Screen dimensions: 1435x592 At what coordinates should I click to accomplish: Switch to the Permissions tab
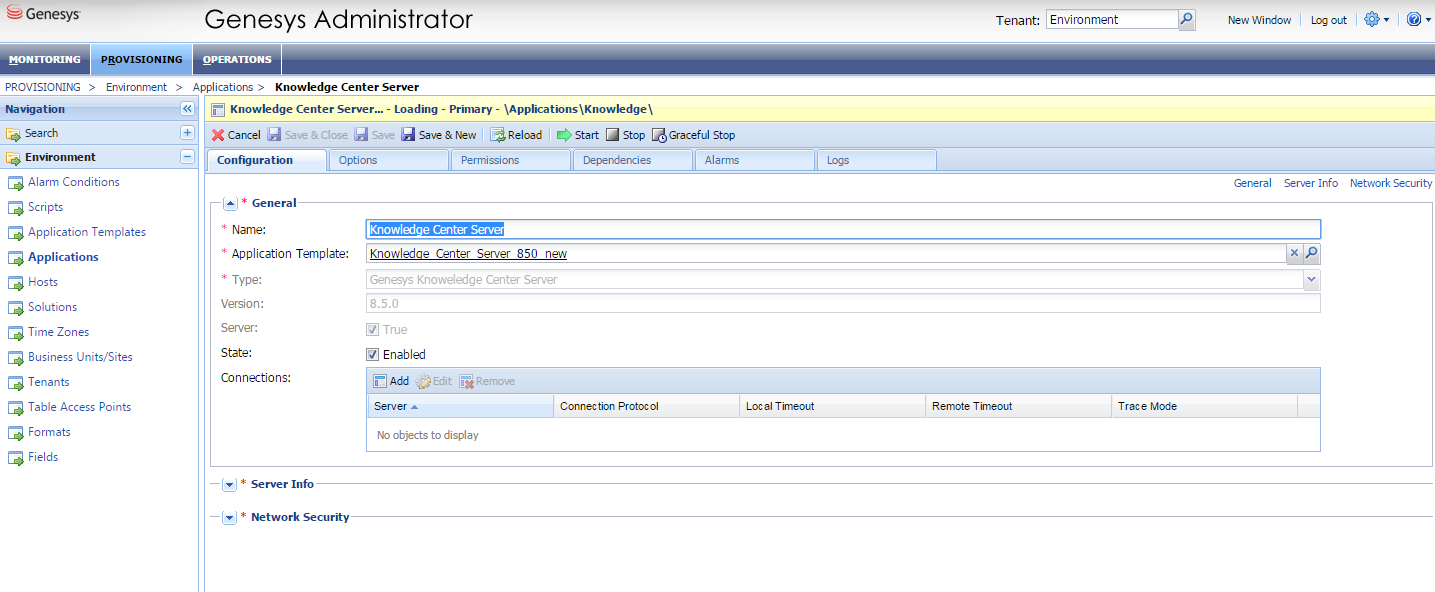510,160
